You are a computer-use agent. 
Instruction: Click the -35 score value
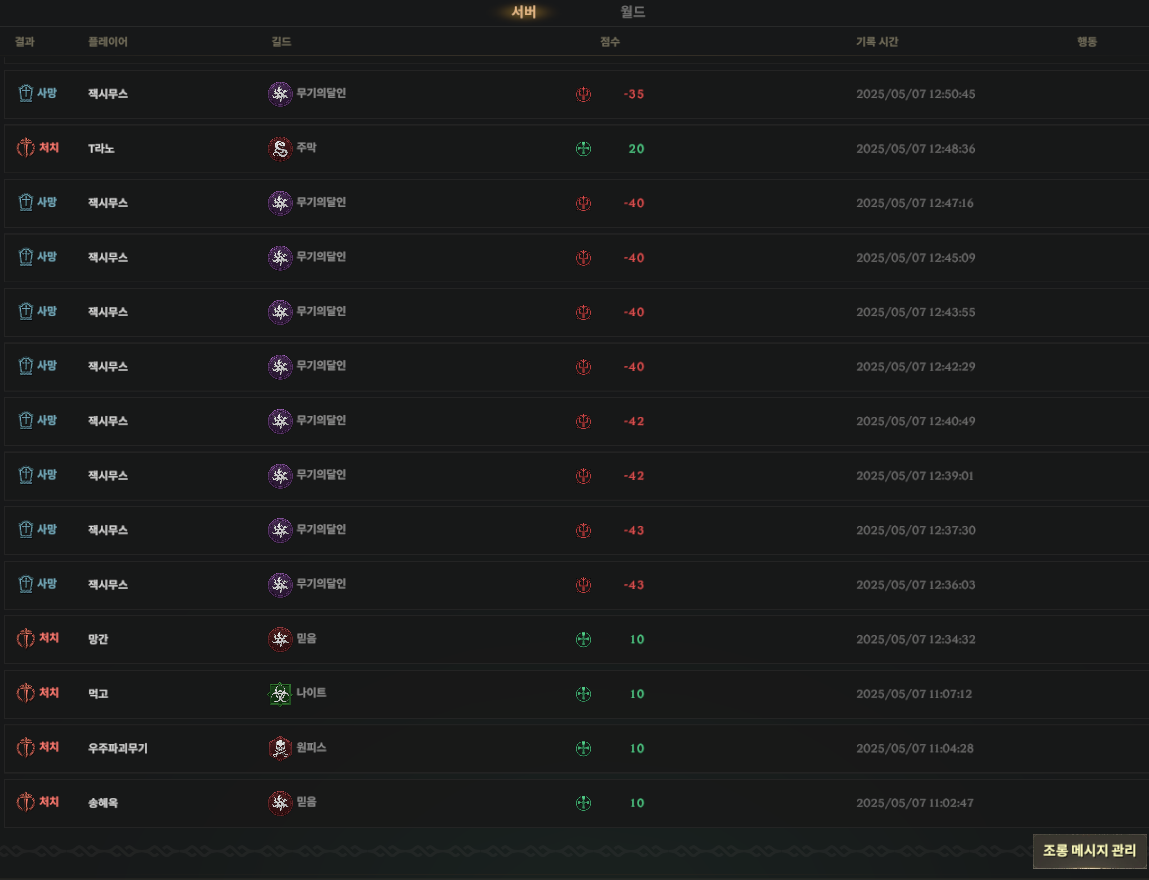click(x=634, y=94)
